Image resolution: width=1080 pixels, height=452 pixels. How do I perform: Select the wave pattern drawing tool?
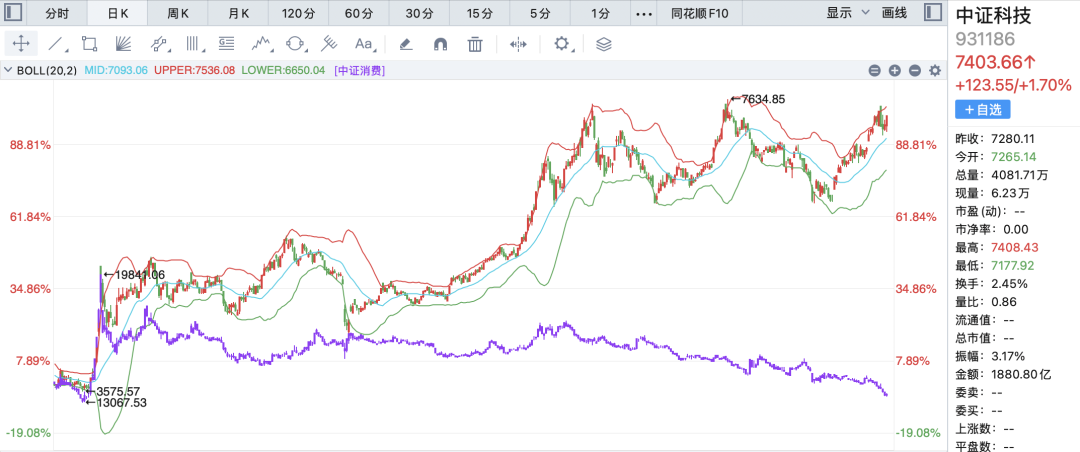[x=260, y=44]
